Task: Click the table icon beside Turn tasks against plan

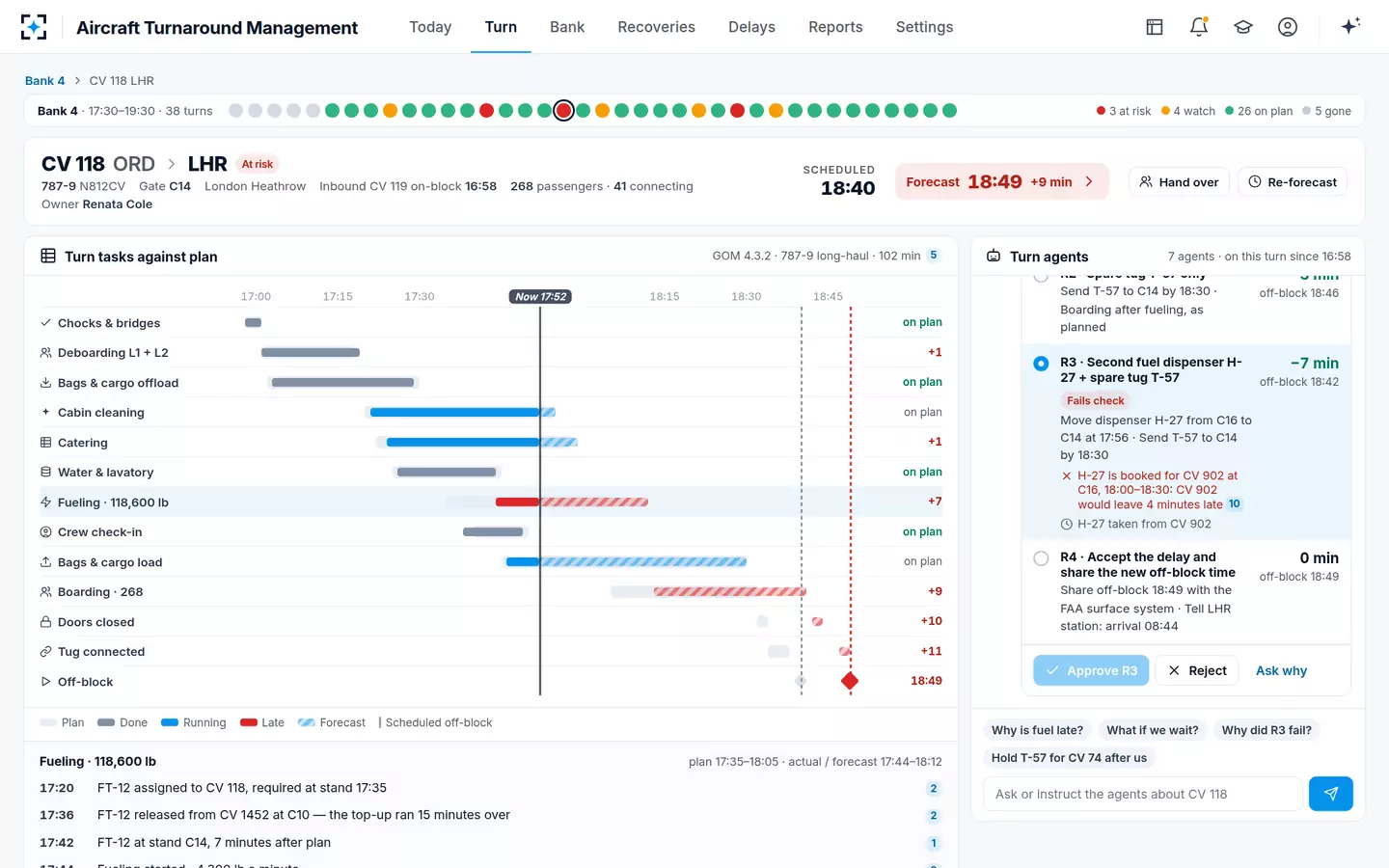Action: pyautogui.click(x=48, y=256)
